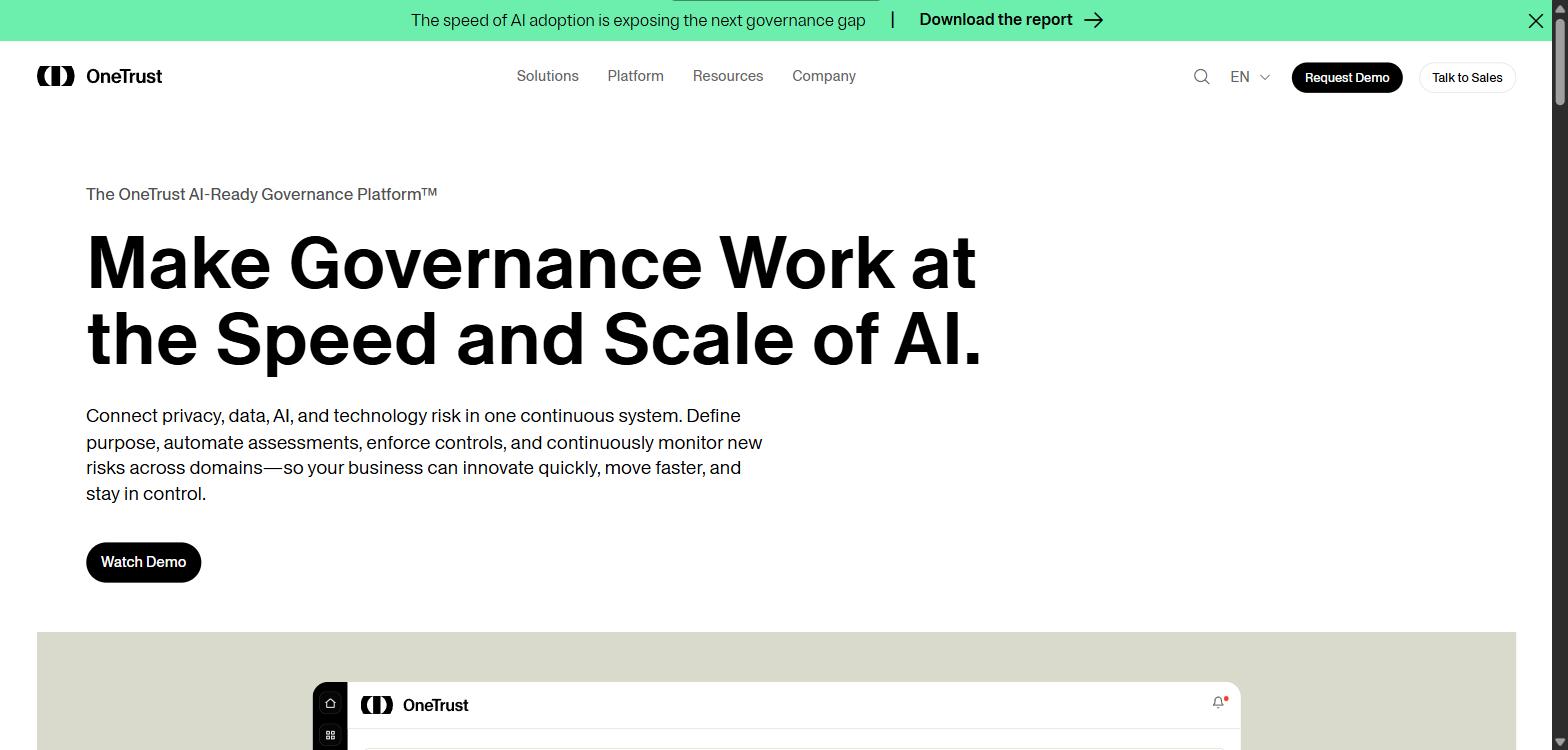Click the 'Make Governance Work' headline

(x=535, y=301)
